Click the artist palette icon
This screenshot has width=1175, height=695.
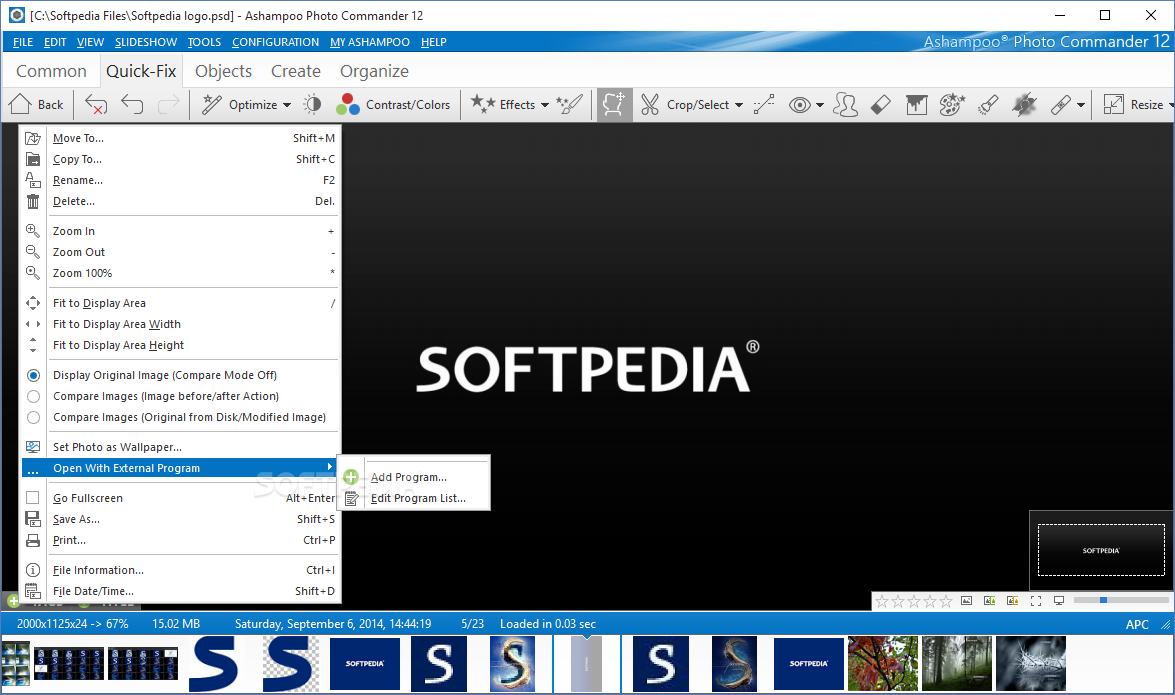tap(952, 105)
